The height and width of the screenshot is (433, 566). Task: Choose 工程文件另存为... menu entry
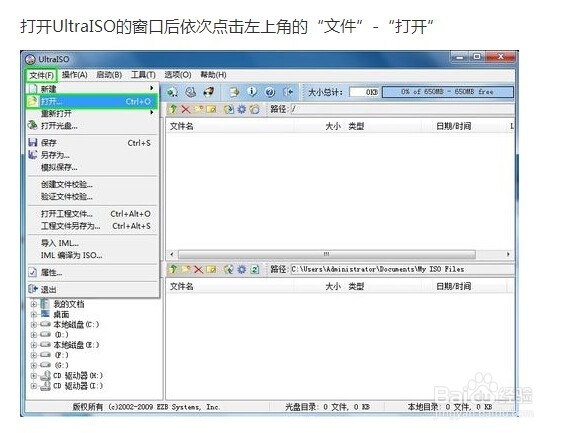[x=92, y=226]
